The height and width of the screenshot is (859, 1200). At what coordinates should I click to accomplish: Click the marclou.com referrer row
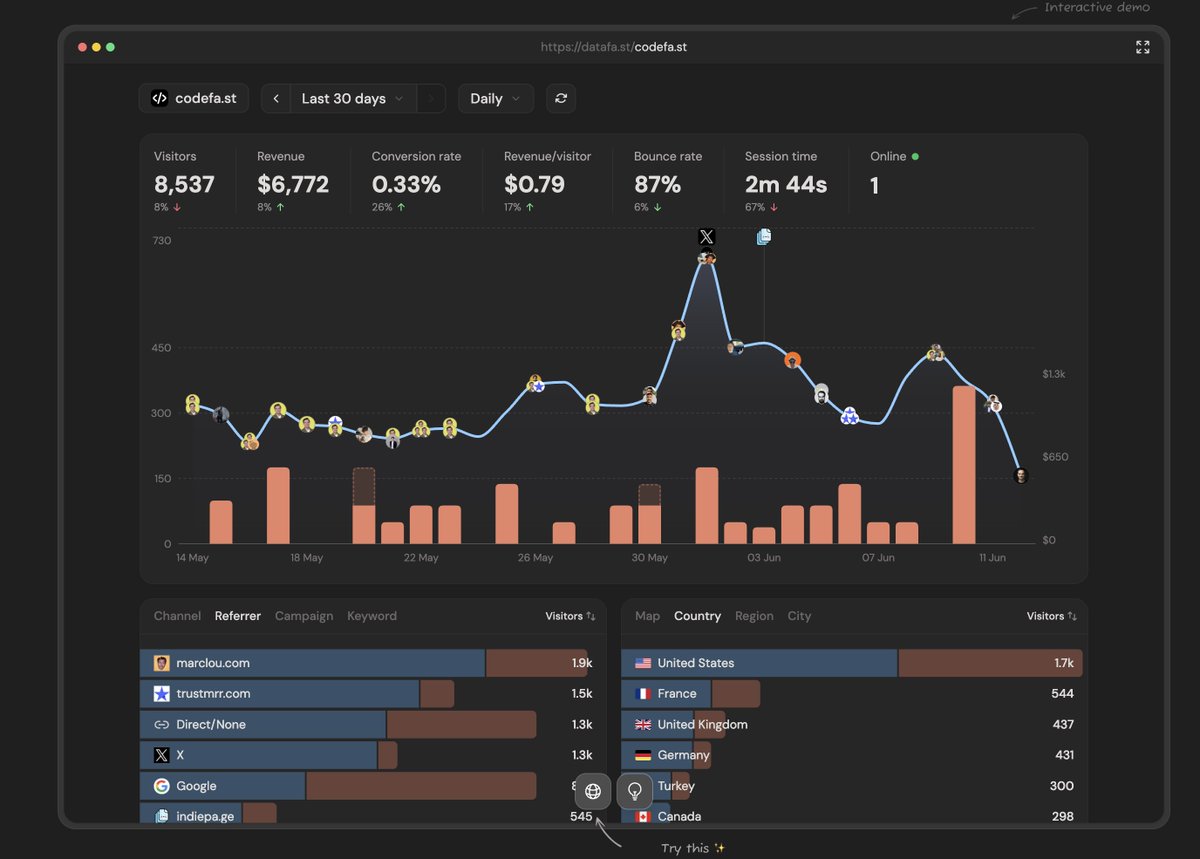tap(371, 663)
